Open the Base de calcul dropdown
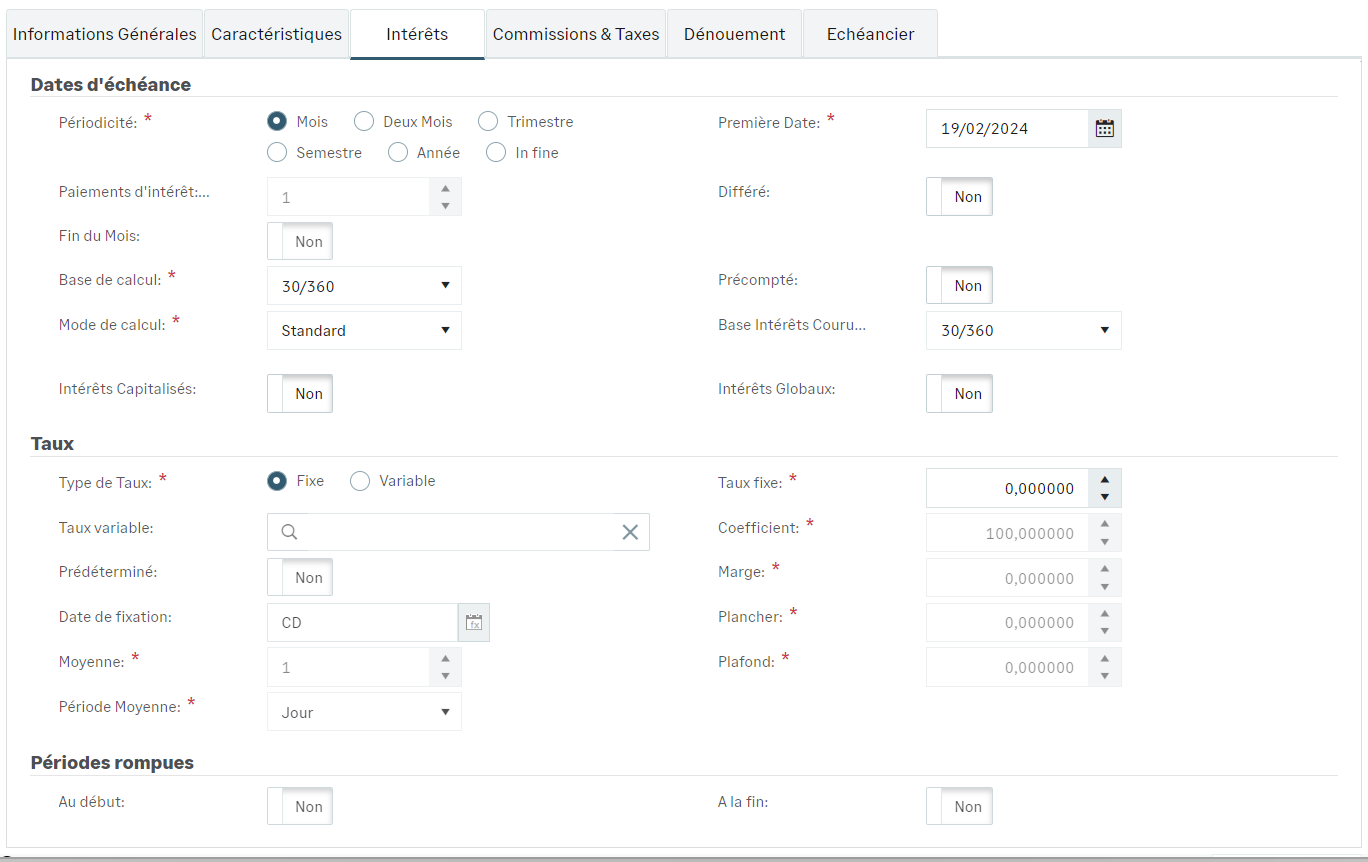Image resolution: width=1368 pixels, height=862 pixels. [x=364, y=286]
